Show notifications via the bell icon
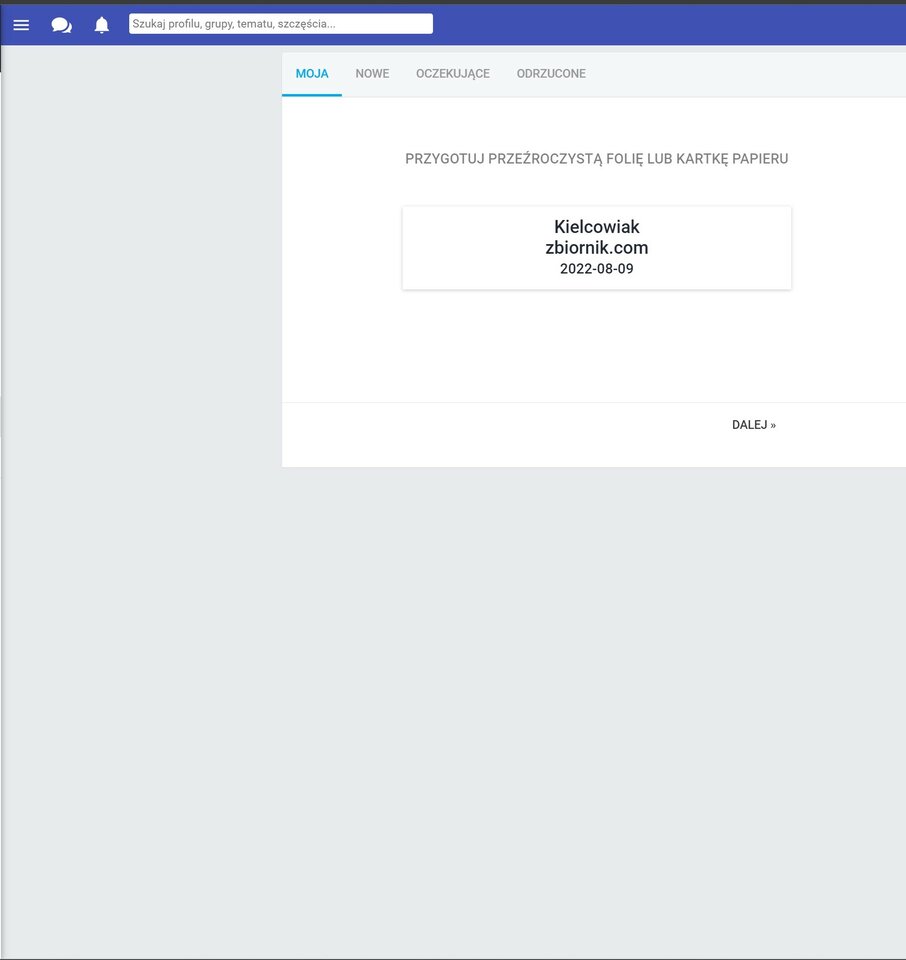 [102, 25]
